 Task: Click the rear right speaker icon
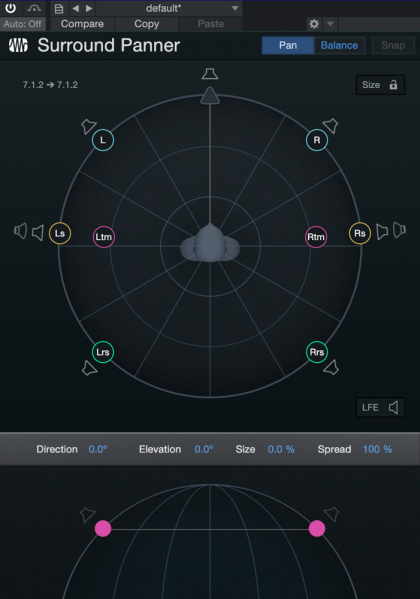[x=331, y=367]
